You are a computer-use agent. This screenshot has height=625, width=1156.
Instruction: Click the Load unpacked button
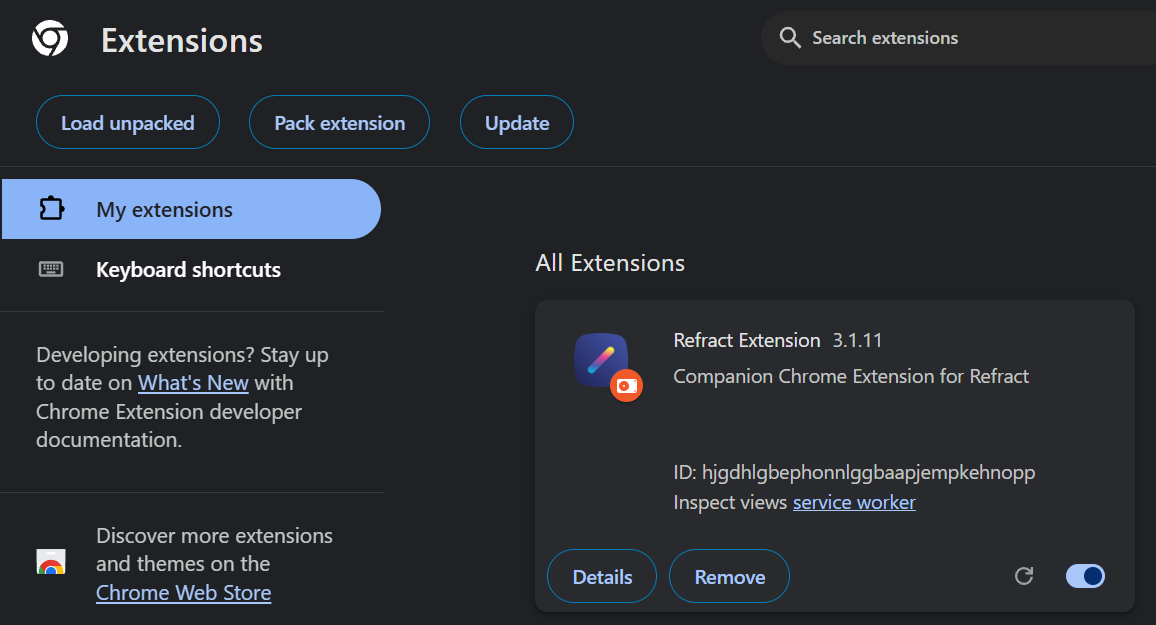pos(128,122)
